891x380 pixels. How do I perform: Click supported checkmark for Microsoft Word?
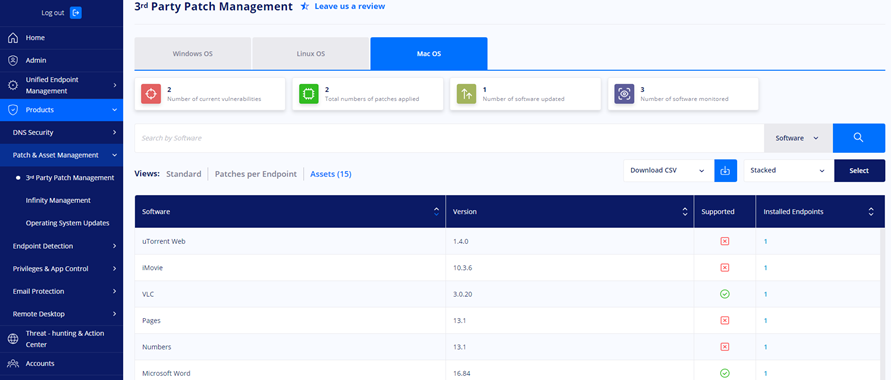pyautogui.click(x=725, y=373)
